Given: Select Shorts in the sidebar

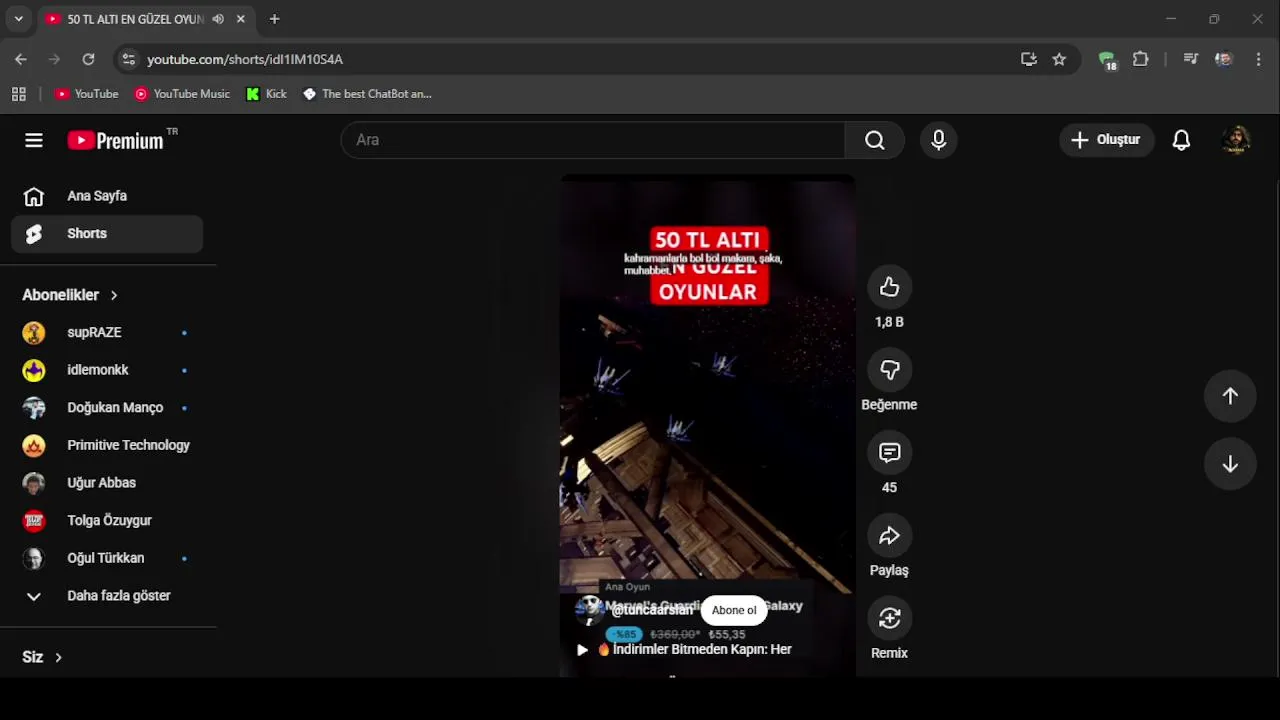Looking at the screenshot, I should click(108, 234).
